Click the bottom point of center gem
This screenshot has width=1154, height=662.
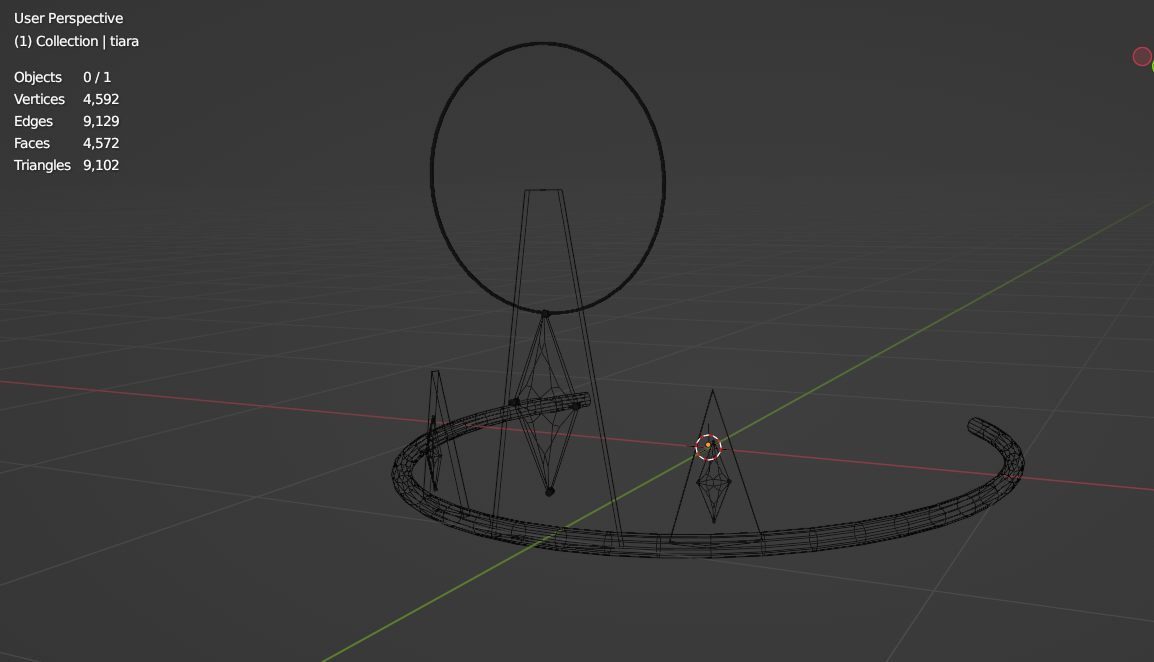(549, 491)
